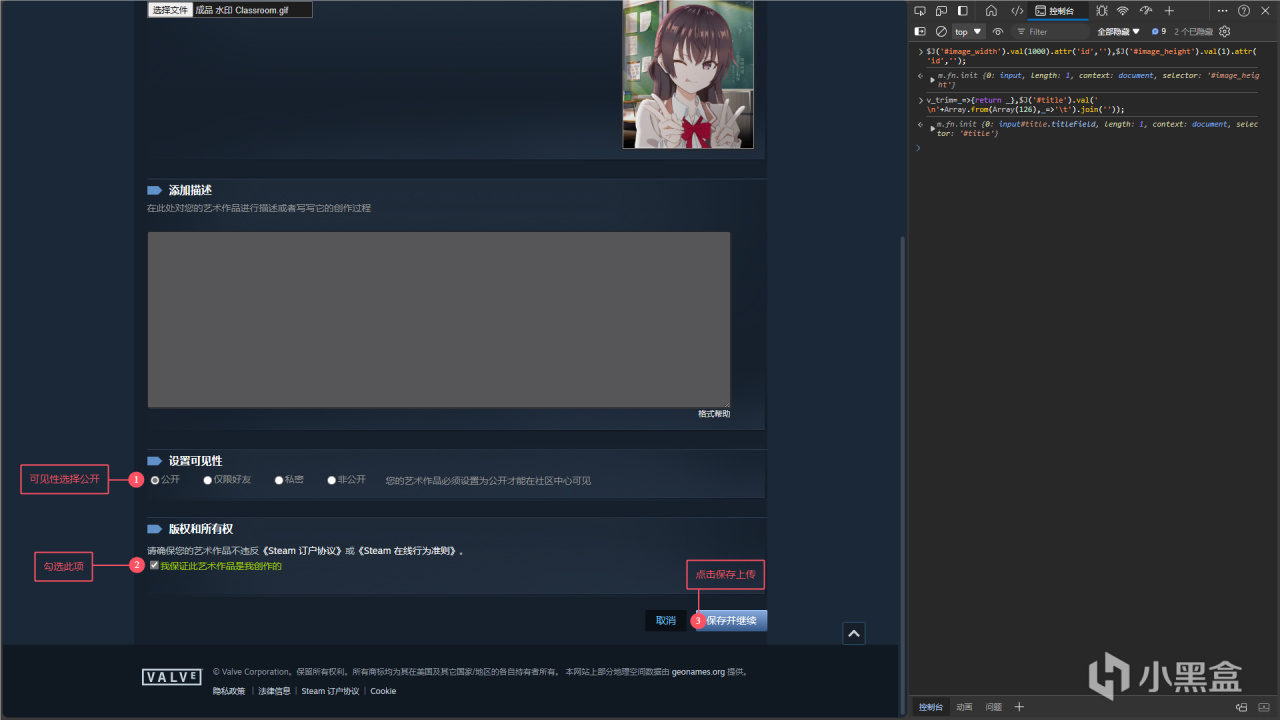Click the anime girl preview thumbnail
Image resolution: width=1280 pixels, height=720 pixels.
[688, 74]
